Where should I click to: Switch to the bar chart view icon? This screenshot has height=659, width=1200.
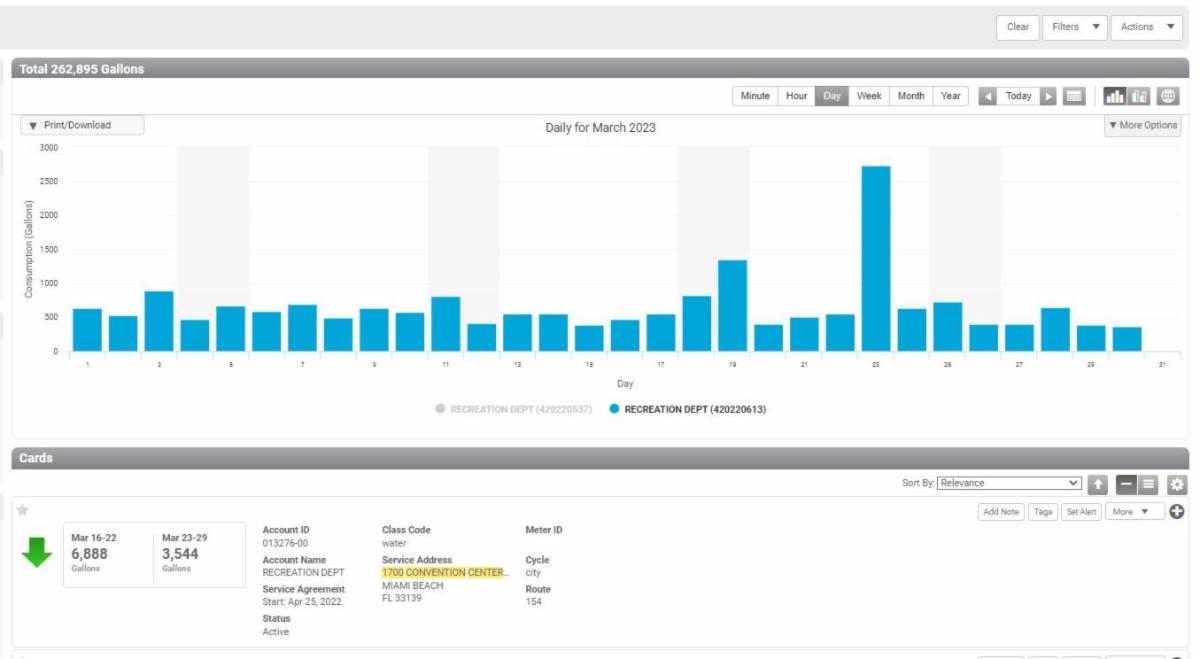tap(1113, 96)
